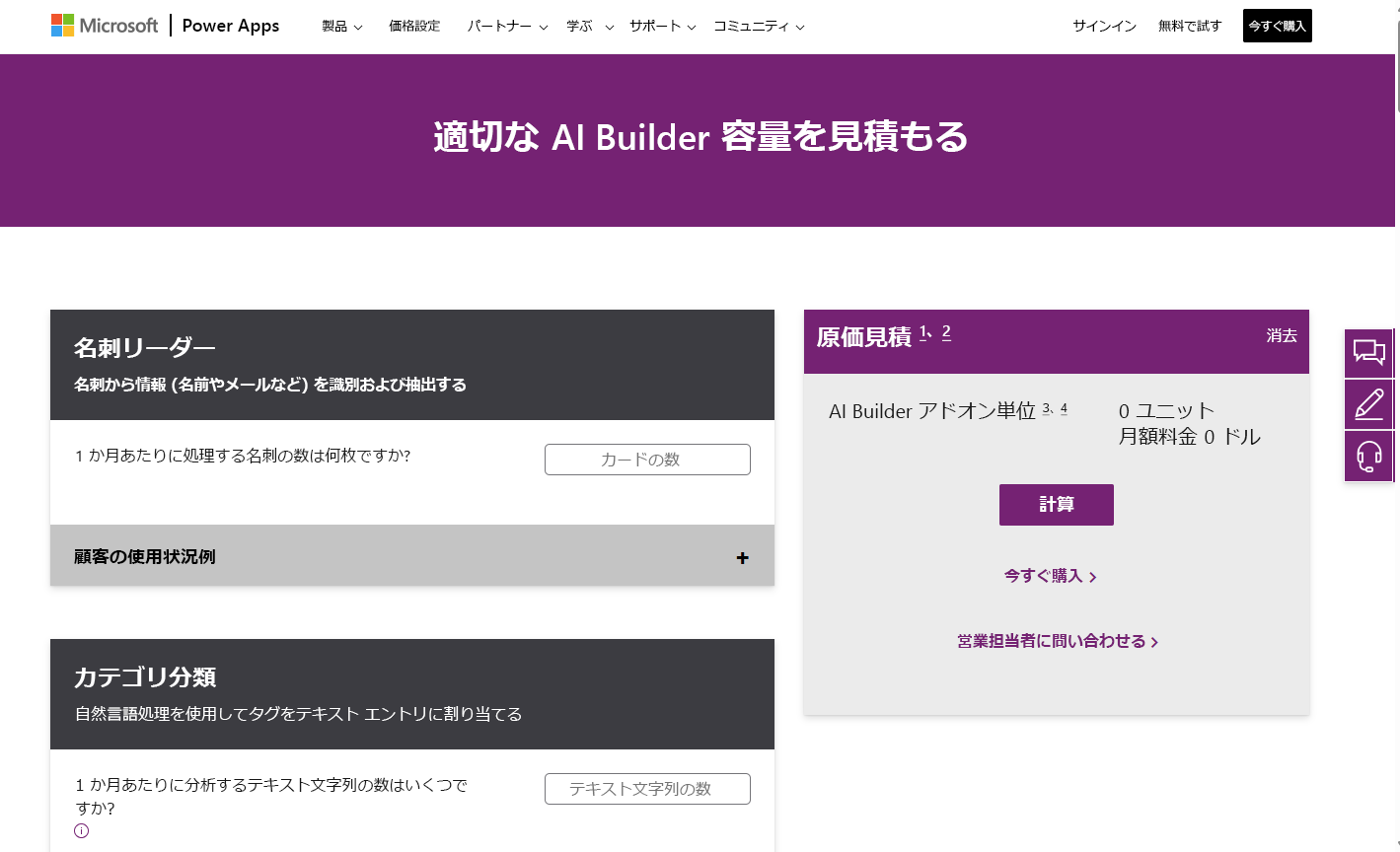1400x852 pixels.
Task: Click the headset support icon
Action: pyautogui.click(x=1368, y=457)
